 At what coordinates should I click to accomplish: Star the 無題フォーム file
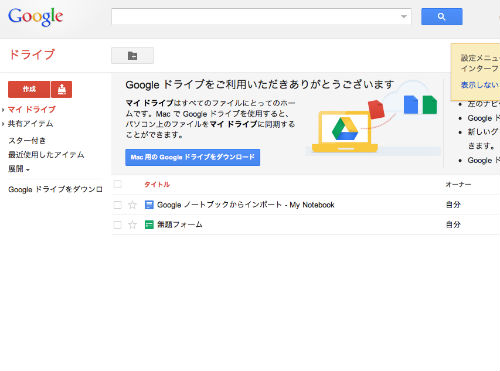coord(132,225)
